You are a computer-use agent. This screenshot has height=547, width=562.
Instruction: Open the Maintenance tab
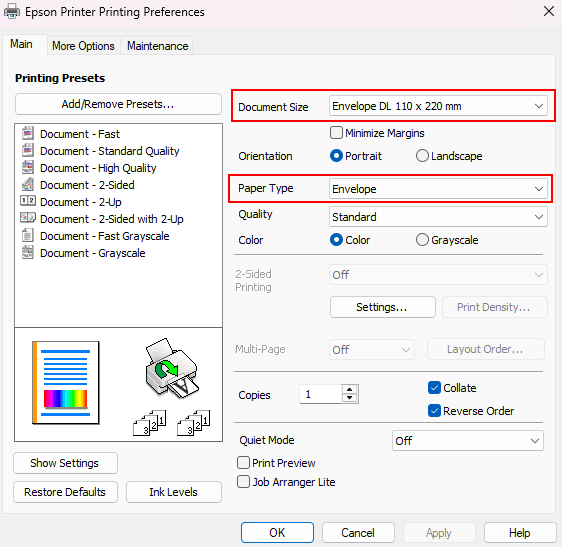click(157, 46)
